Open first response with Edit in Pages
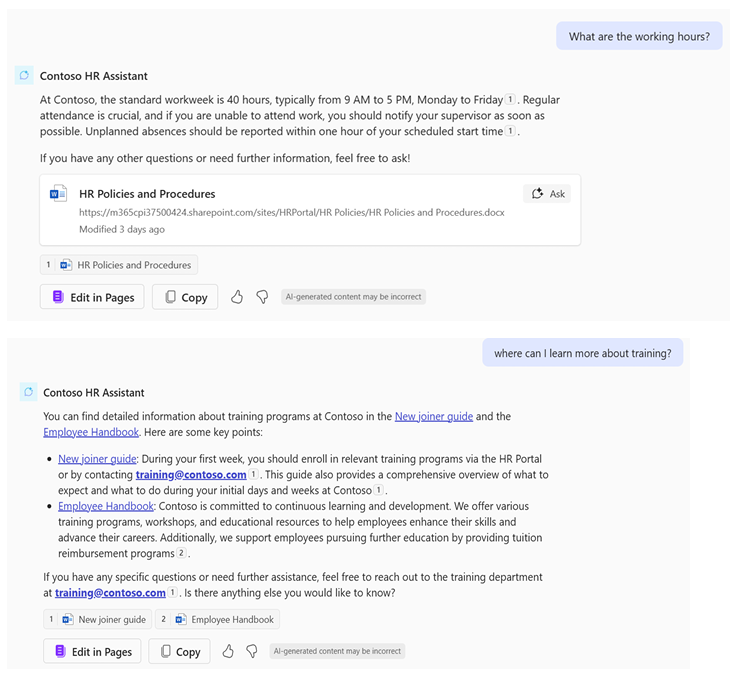The height and width of the screenshot is (682, 730). 92,297
